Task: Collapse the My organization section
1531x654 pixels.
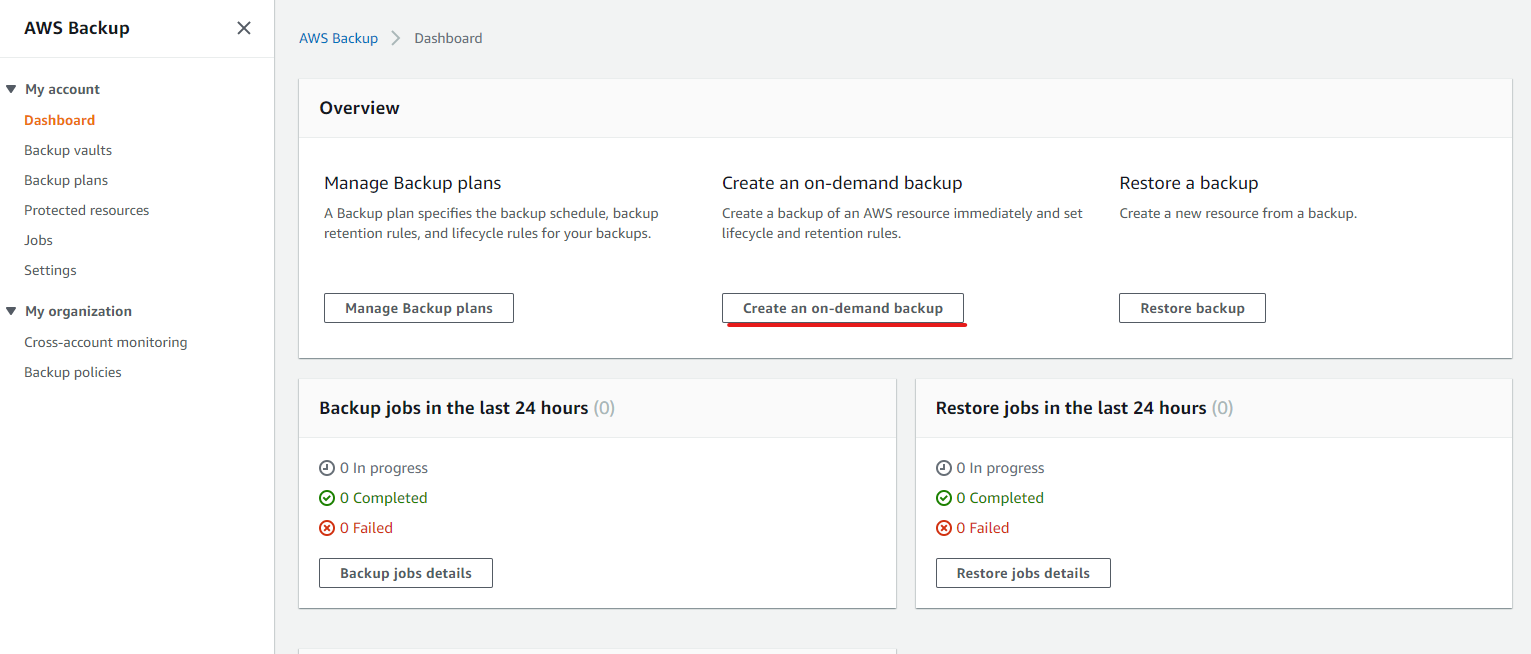Action: coord(11,311)
